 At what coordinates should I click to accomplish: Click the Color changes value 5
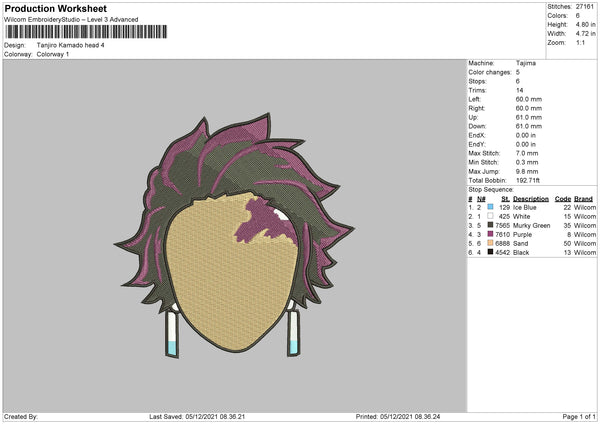(x=518, y=72)
